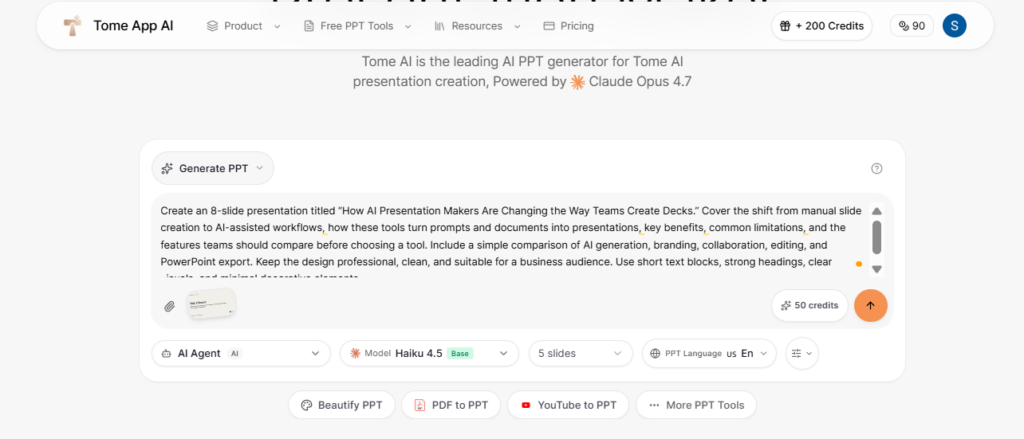The height and width of the screenshot is (439, 1024).
Task: Click the Tome App AI logo icon
Action: (x=72, y=25)
